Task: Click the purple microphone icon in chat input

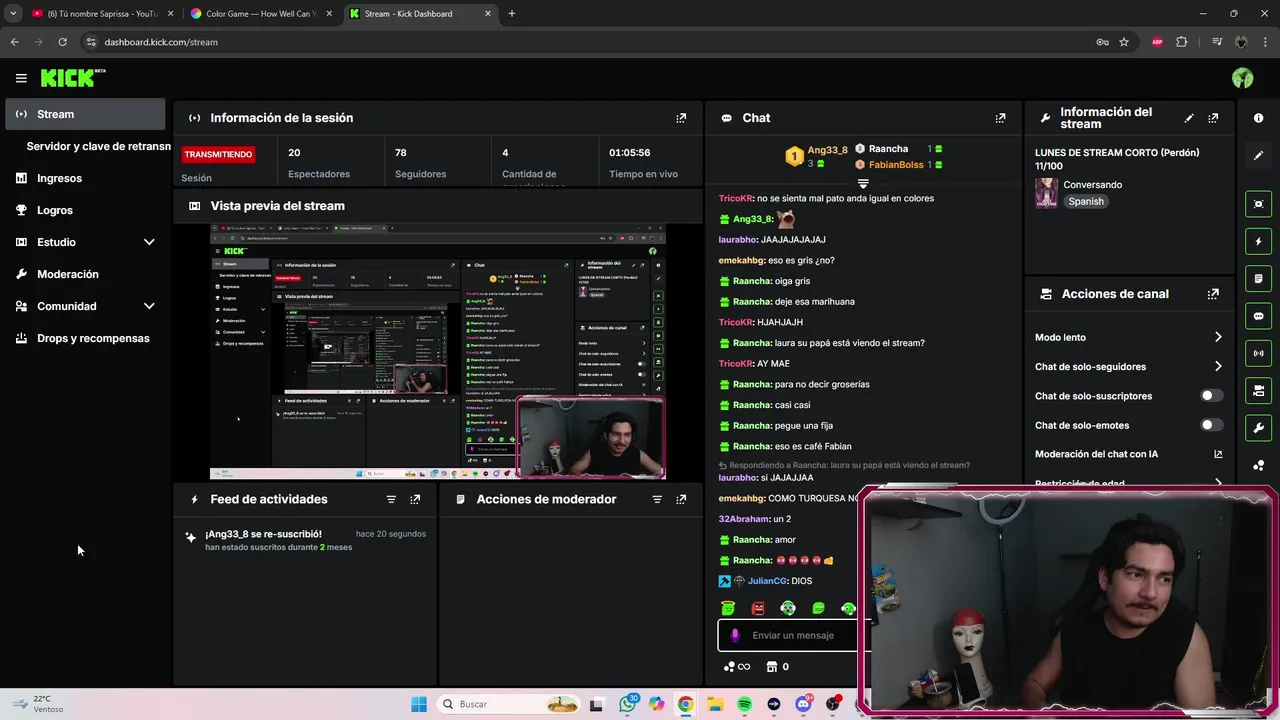Action: tap(735, 635)
